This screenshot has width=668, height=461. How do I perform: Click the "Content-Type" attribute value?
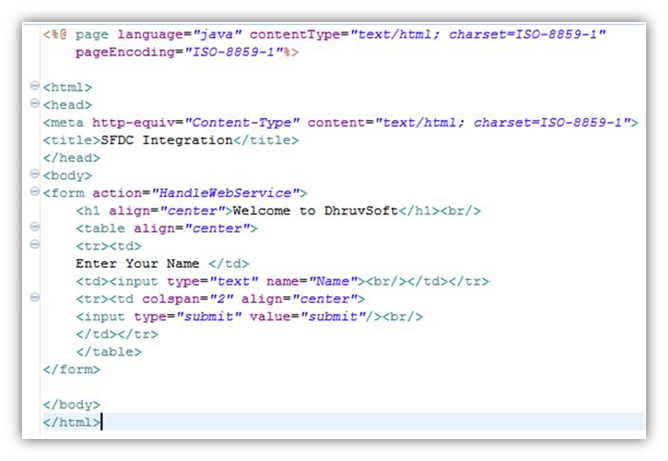(x=242, y=123)
